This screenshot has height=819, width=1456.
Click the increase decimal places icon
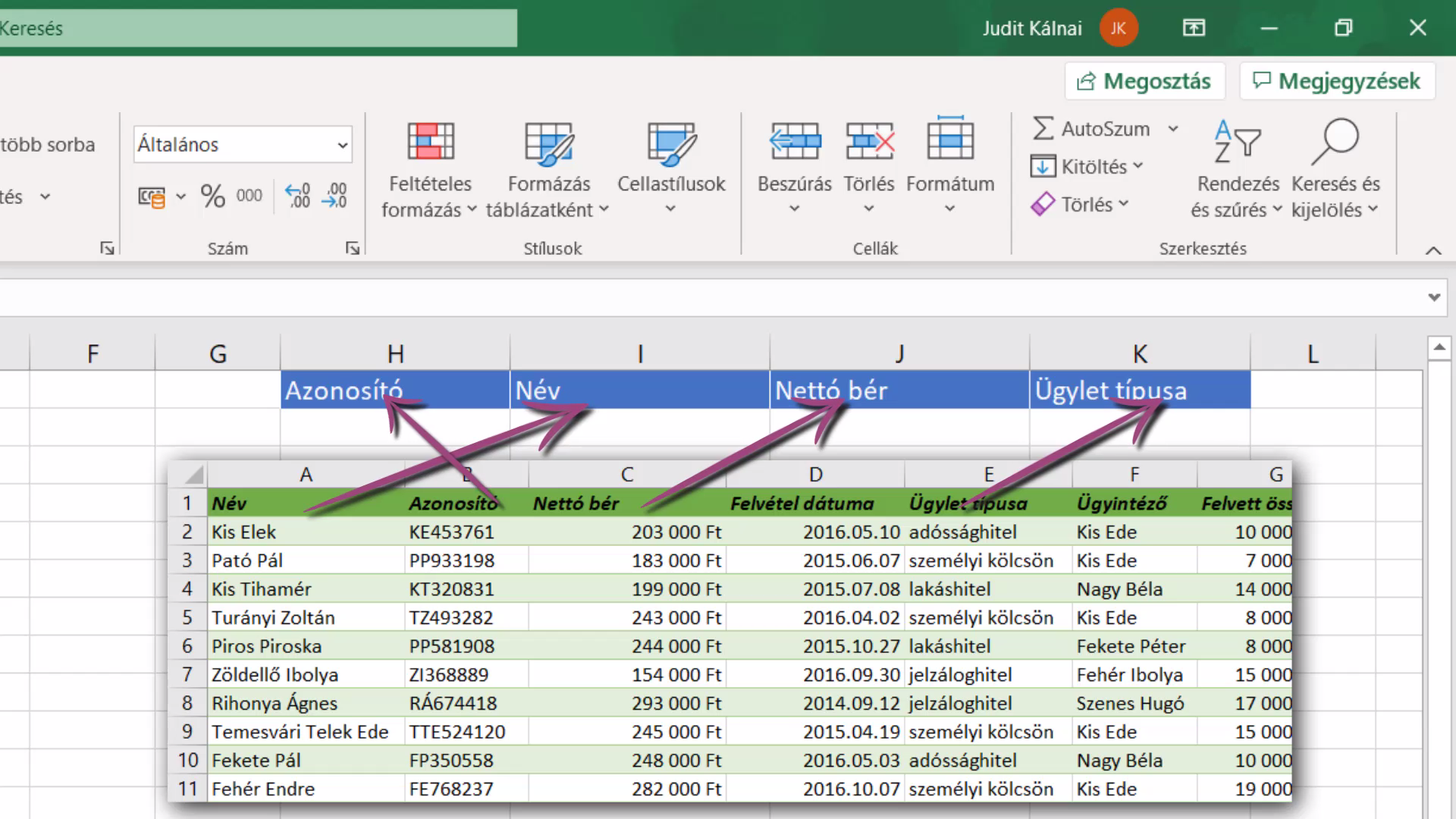297,196
